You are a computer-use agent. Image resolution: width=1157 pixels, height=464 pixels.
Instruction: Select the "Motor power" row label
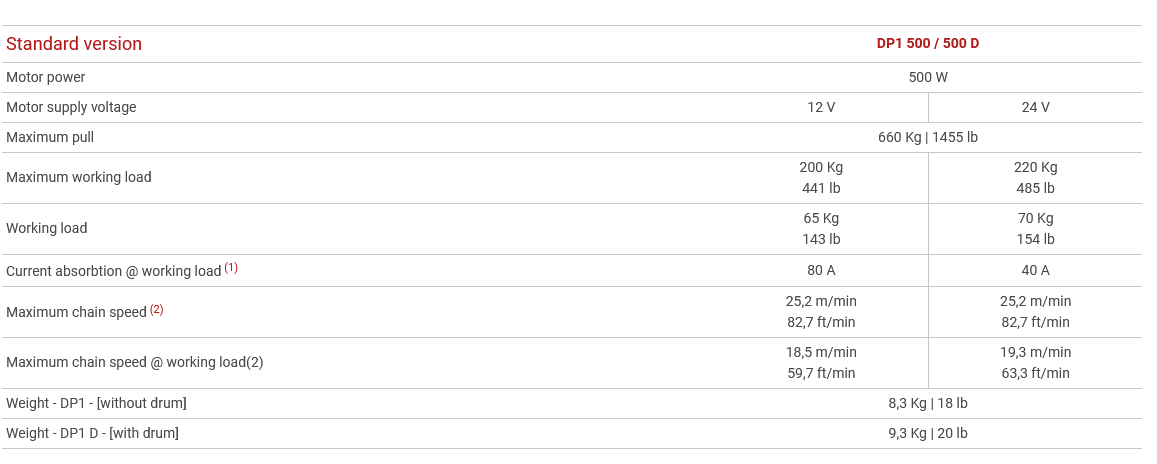coord(46,77)
